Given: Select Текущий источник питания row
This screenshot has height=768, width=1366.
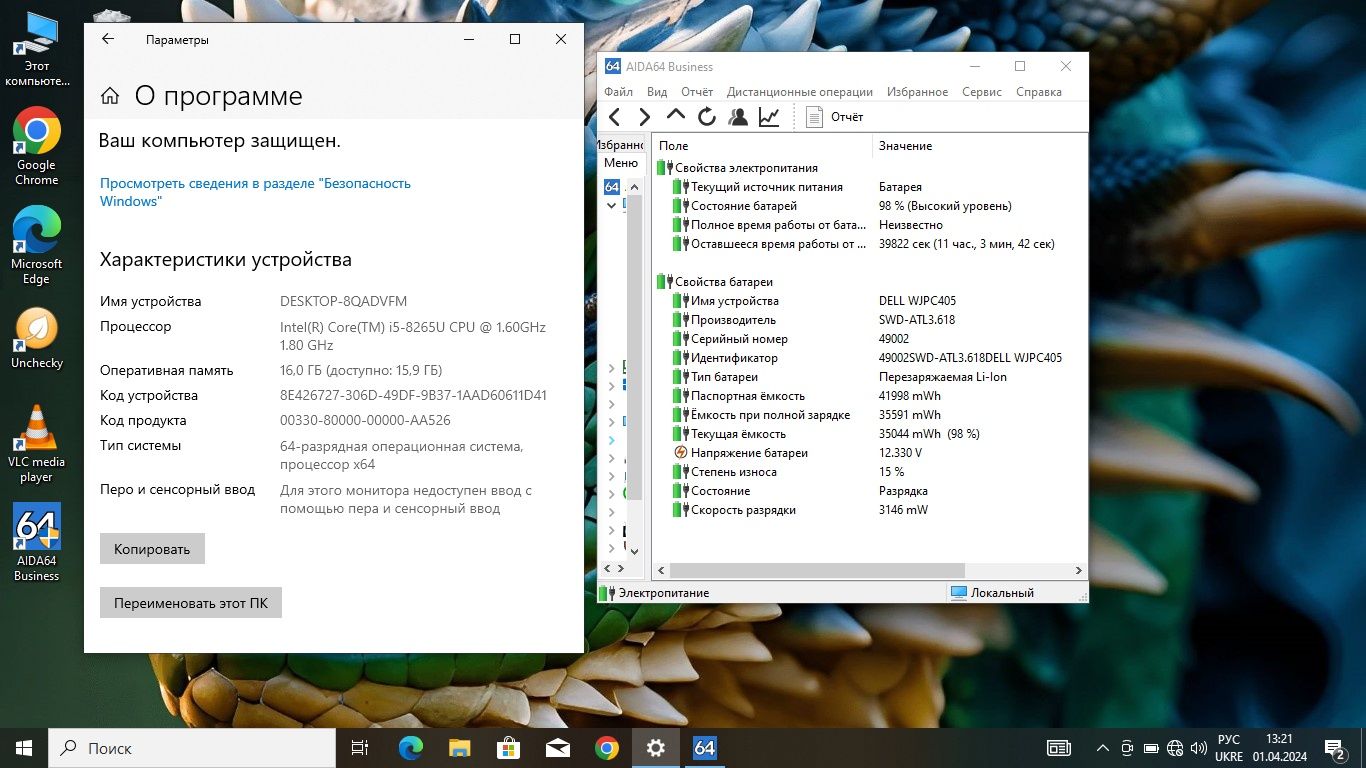Looking at the screenshot, I should click(x=869, y=187).
